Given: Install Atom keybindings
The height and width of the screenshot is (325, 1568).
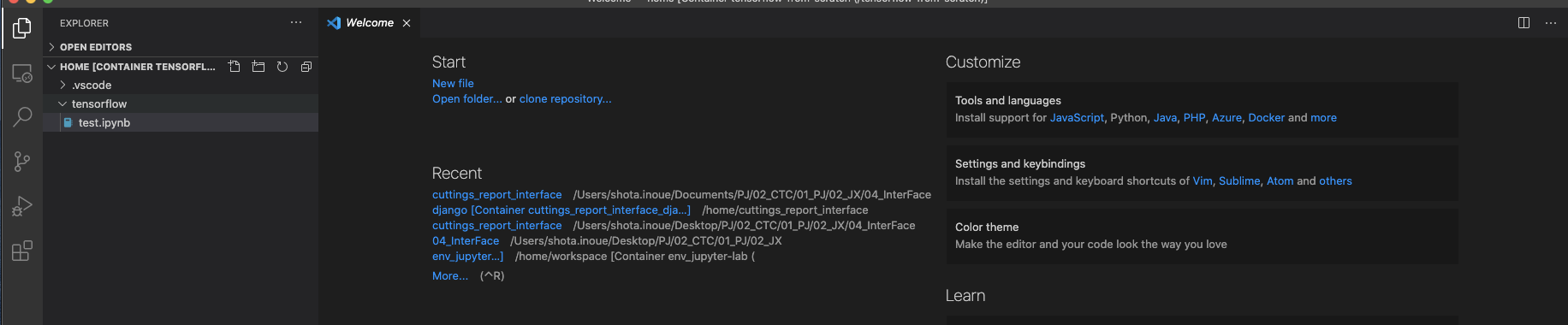Looking at the screenshot, I should 1280,181.
